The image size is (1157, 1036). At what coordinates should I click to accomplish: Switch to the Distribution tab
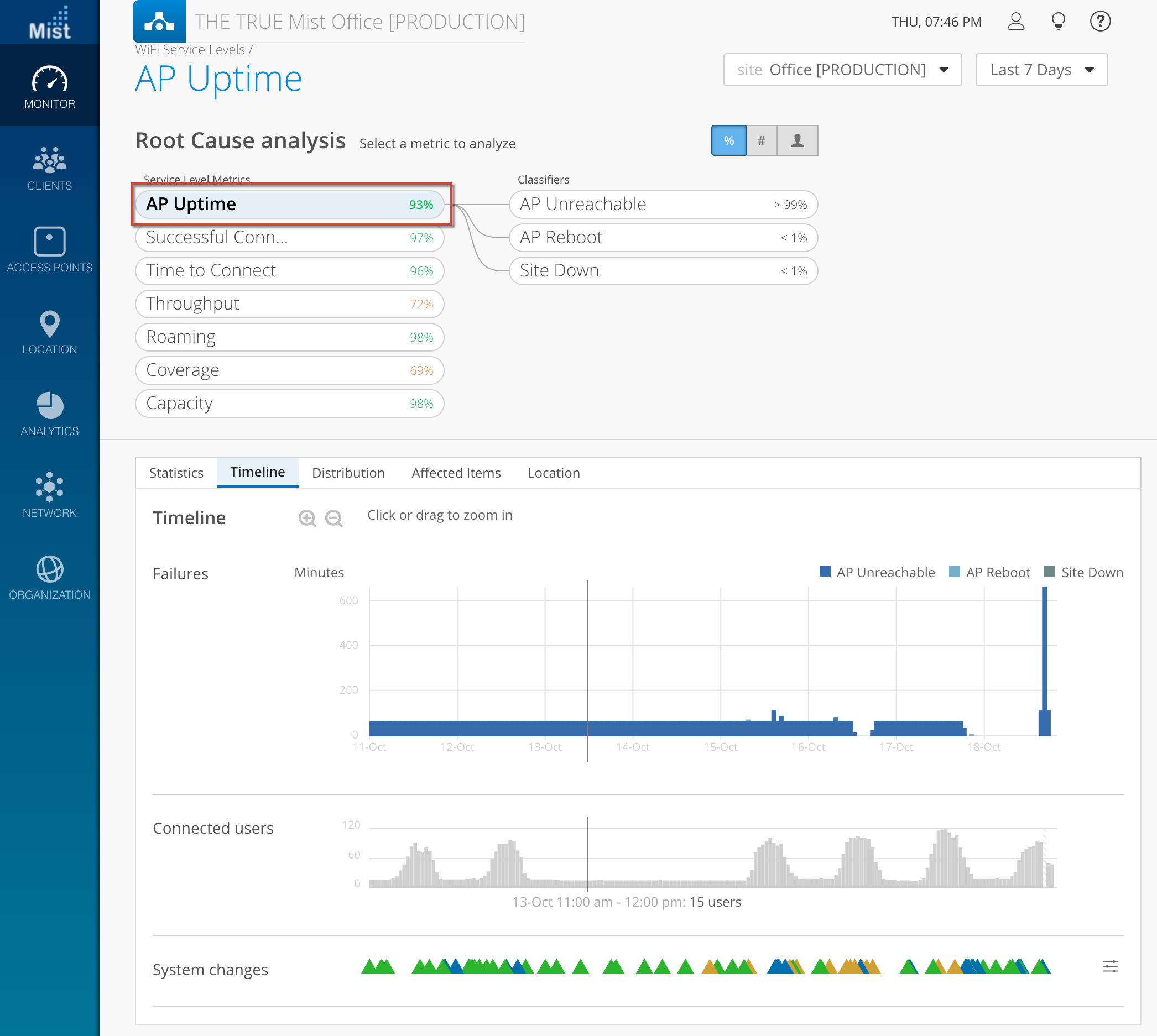348,473
